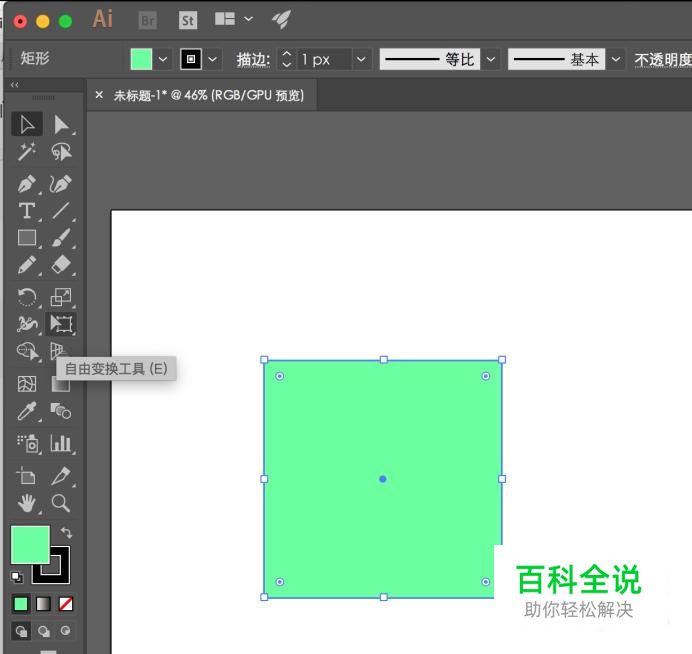Select the Type tool

[x=27, y=211]
